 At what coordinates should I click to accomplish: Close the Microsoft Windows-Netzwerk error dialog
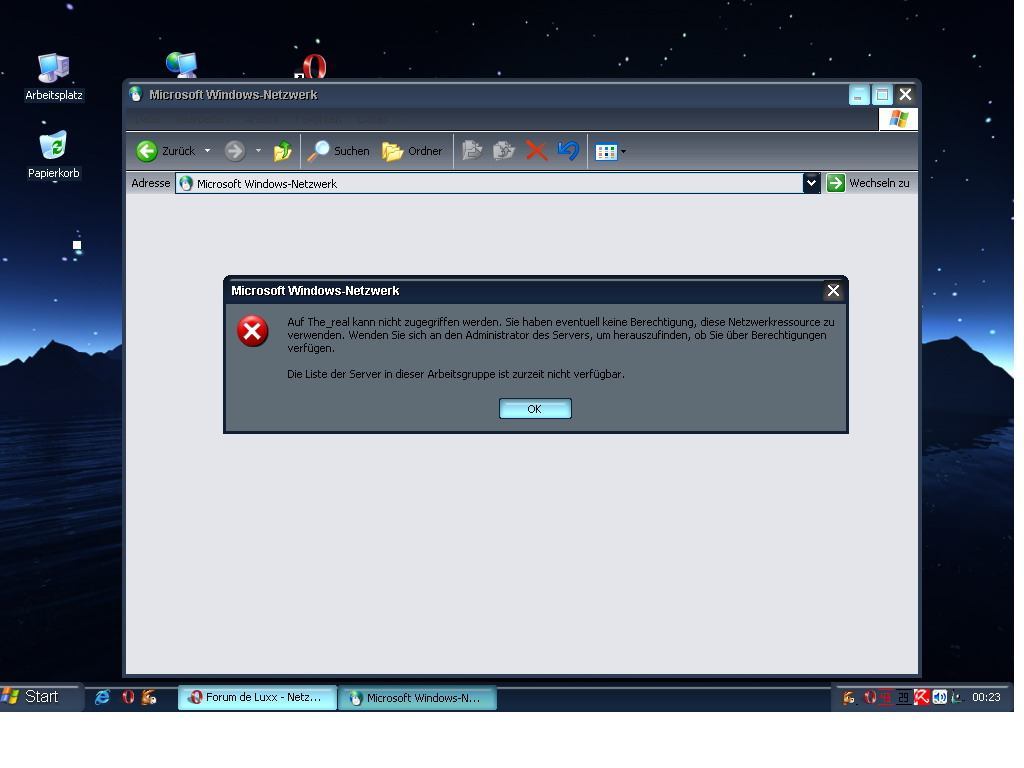(x=833, y=291)
